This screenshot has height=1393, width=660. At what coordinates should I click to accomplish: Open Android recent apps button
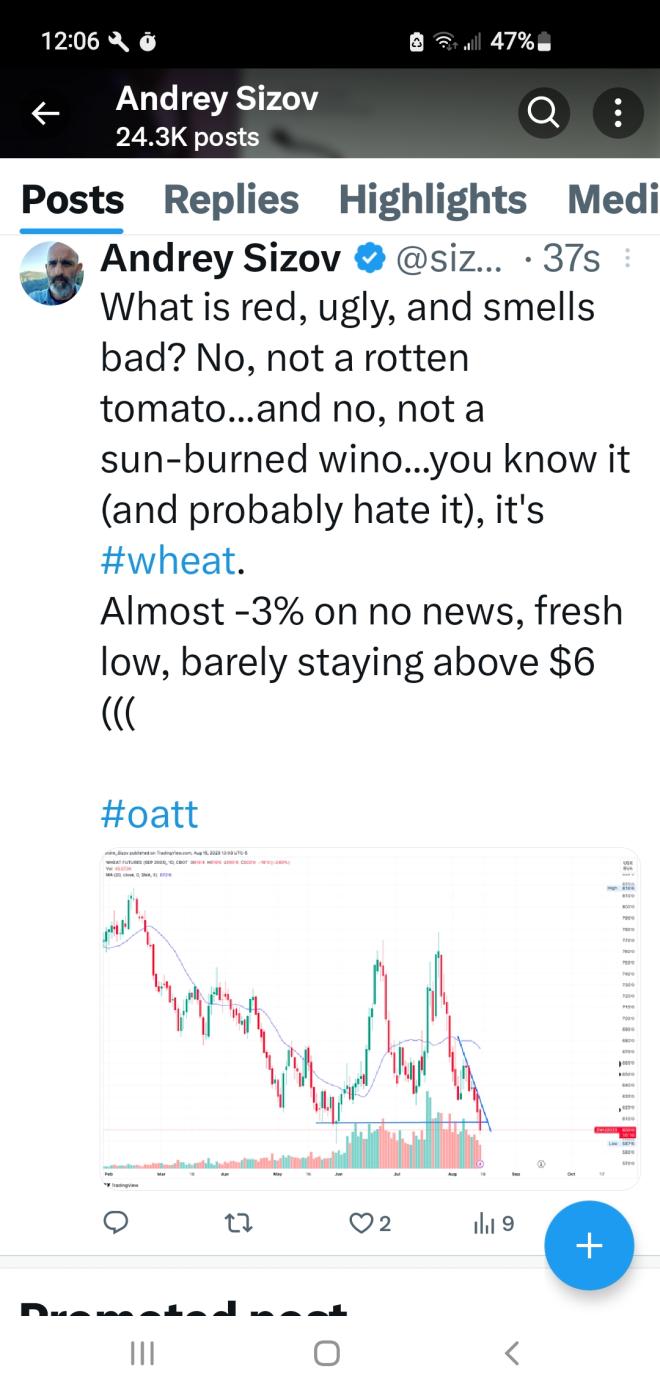[x=142, y=1353]
